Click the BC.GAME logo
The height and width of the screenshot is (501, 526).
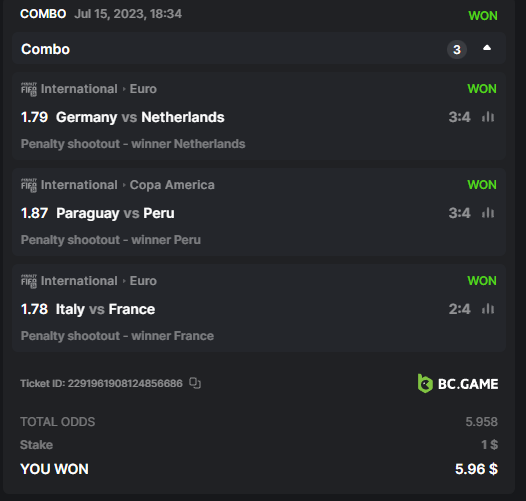pos(458,383)
